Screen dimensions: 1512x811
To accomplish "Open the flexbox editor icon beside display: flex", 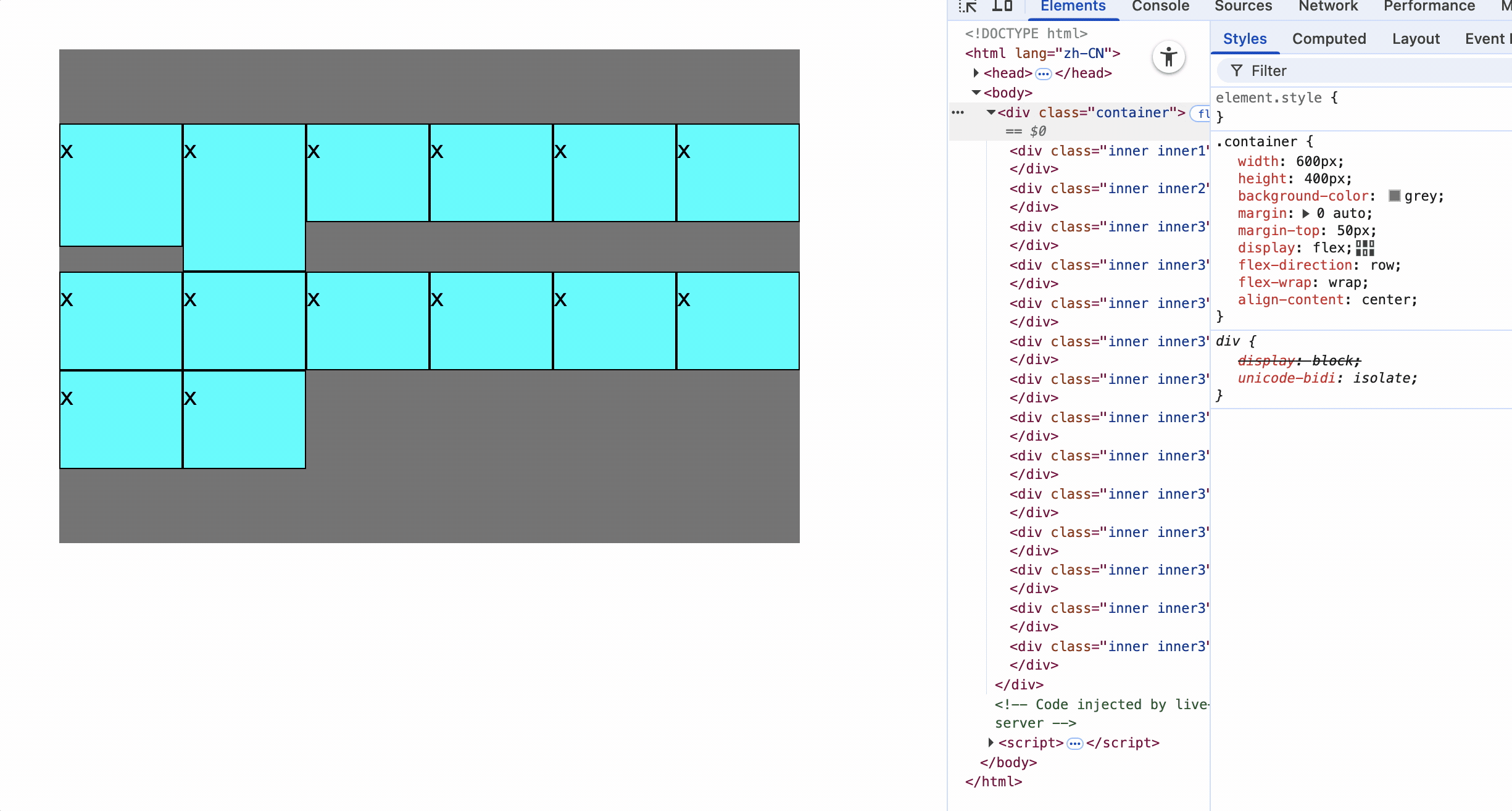I will point(1365,248).
